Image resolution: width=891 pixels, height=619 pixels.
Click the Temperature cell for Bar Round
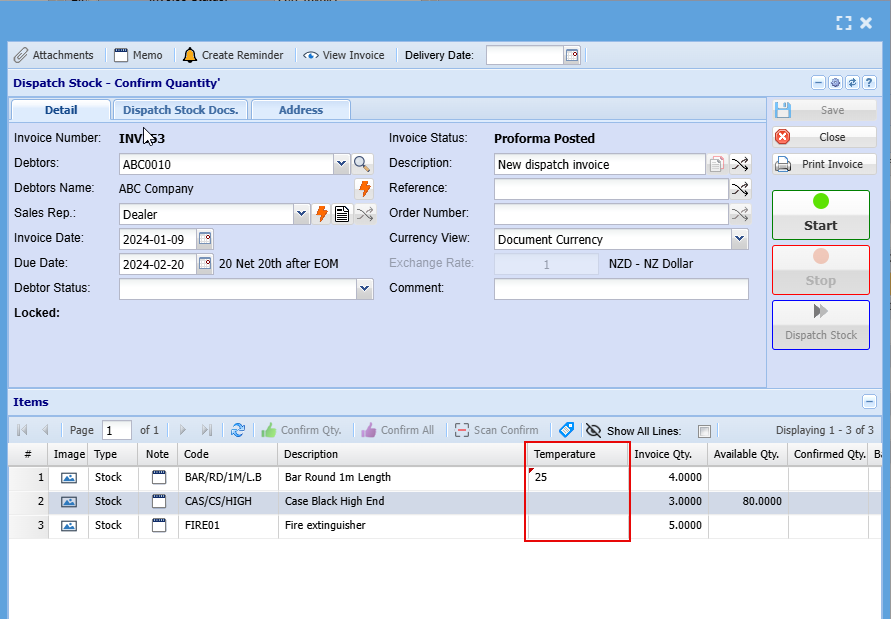(578, 478)
